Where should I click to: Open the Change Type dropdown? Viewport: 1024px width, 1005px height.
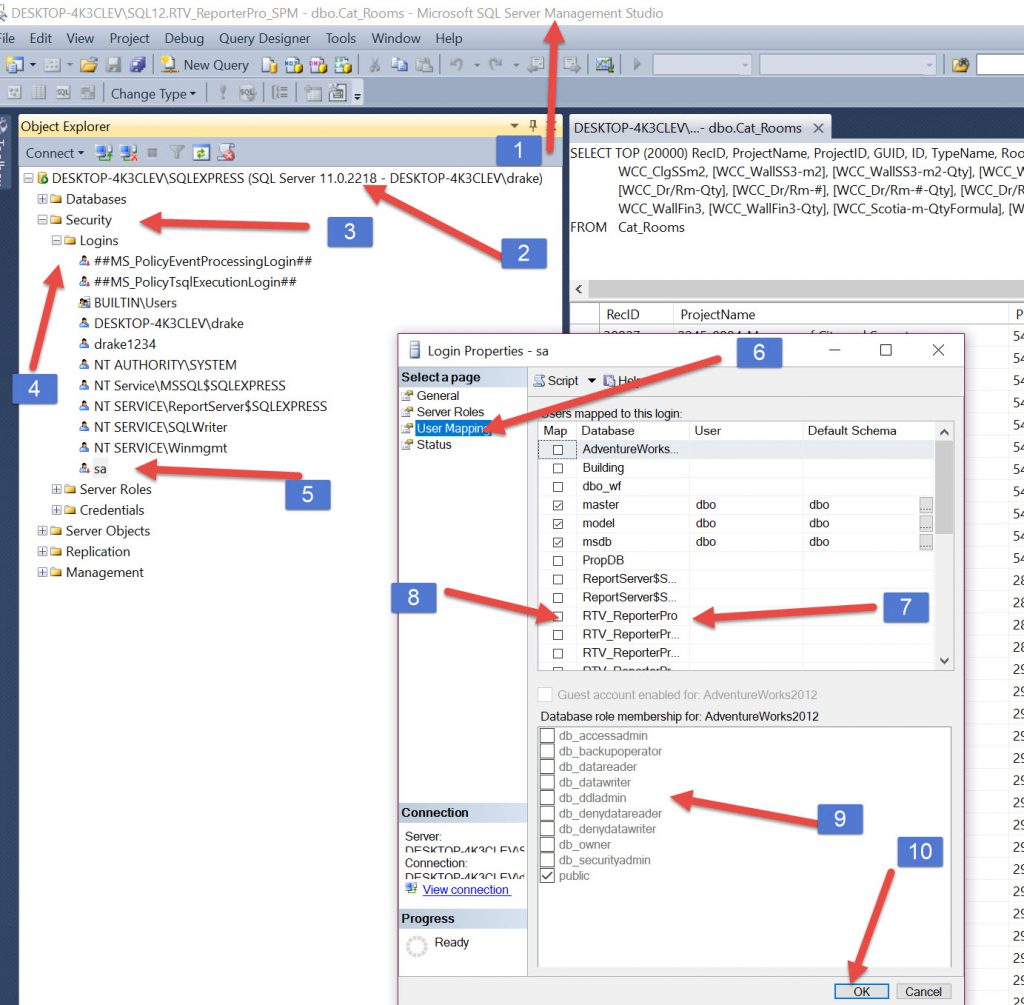tap(153, 93)
